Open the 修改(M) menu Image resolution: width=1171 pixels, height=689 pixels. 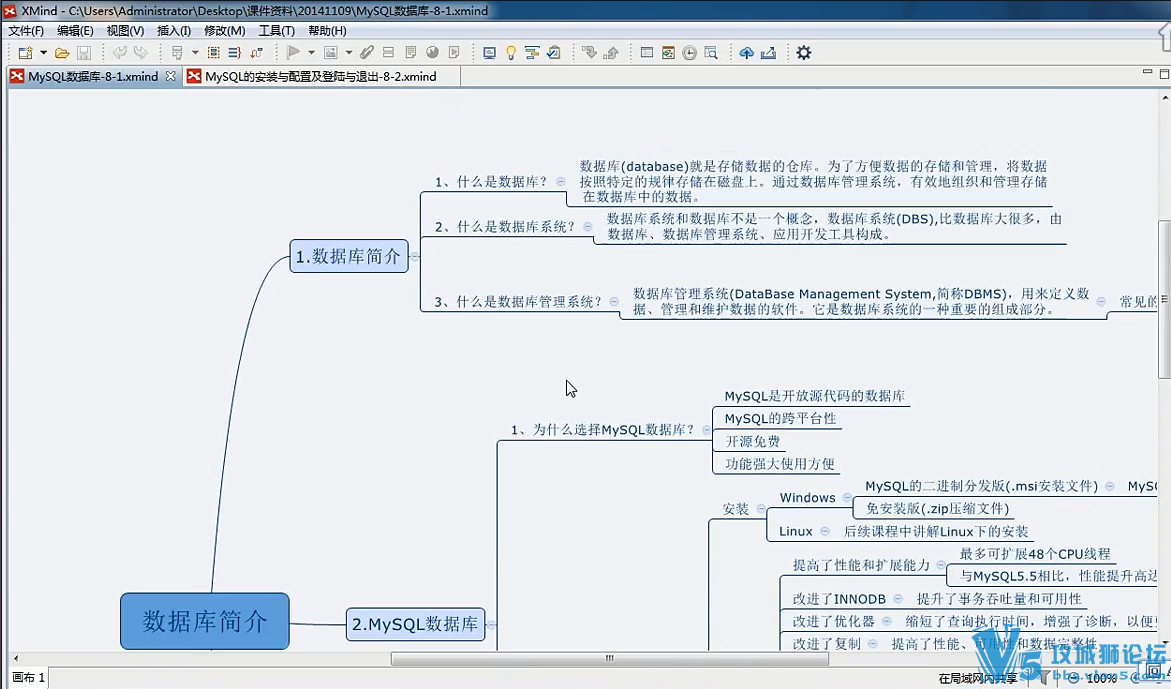(x=224, y=31)
